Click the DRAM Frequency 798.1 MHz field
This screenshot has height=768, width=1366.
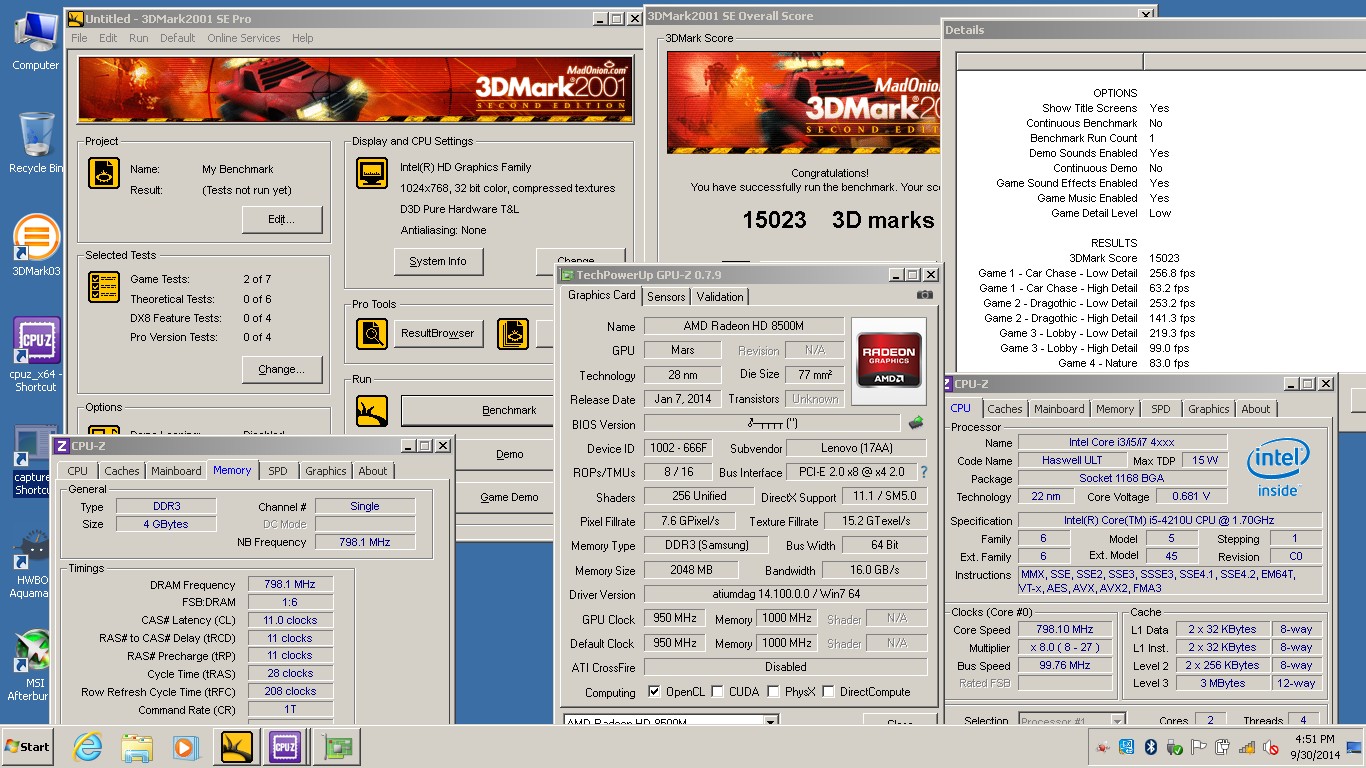290,585
